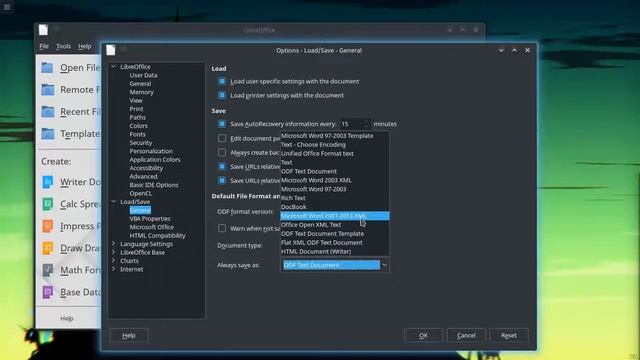Image resolution: width=640 pixels, height=360 pixels.
Task: Disable Save AutoRecovery information checkbox
Action: 222,124
